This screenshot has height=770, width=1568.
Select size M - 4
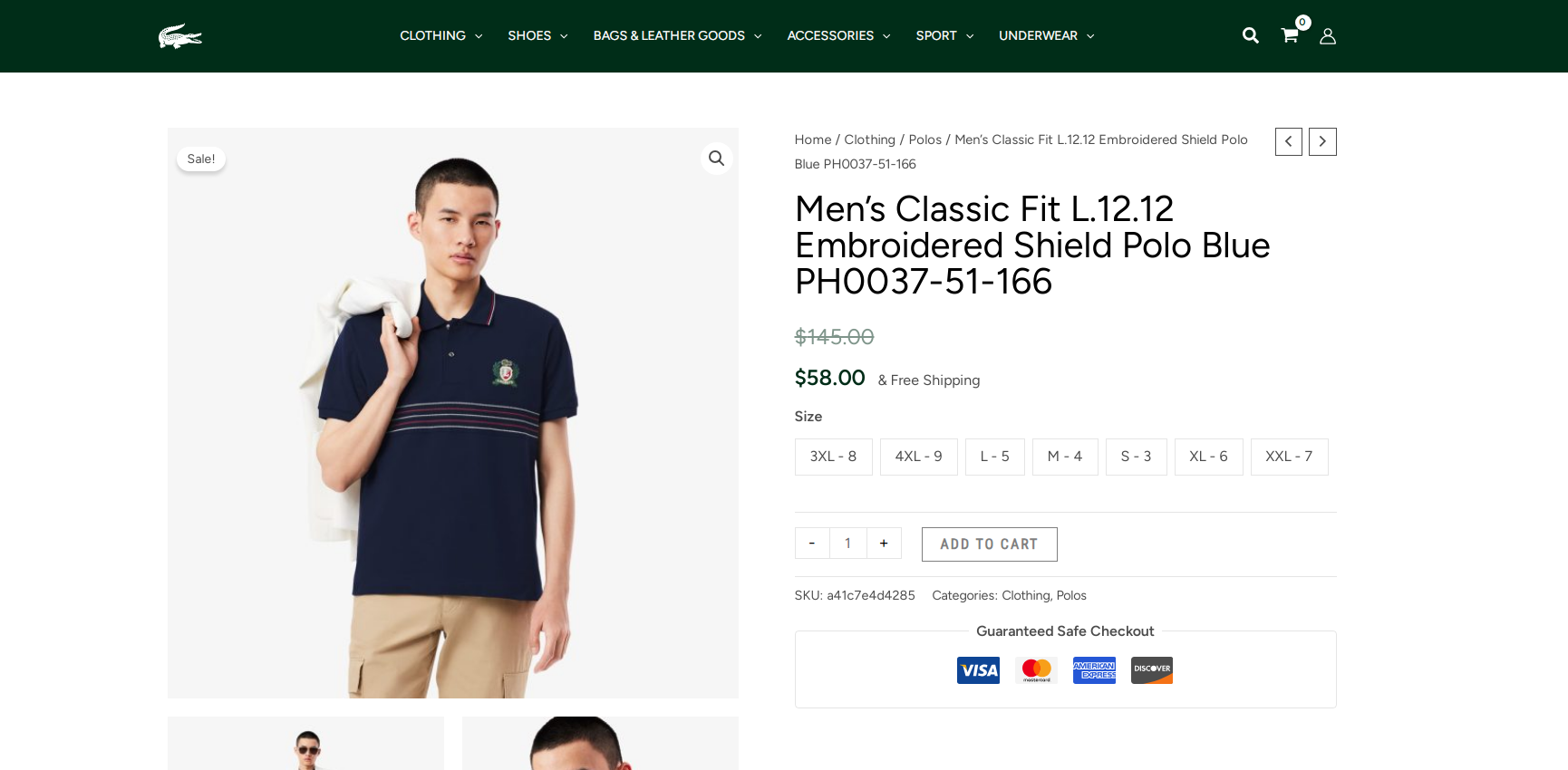[x=1065, y=457]
